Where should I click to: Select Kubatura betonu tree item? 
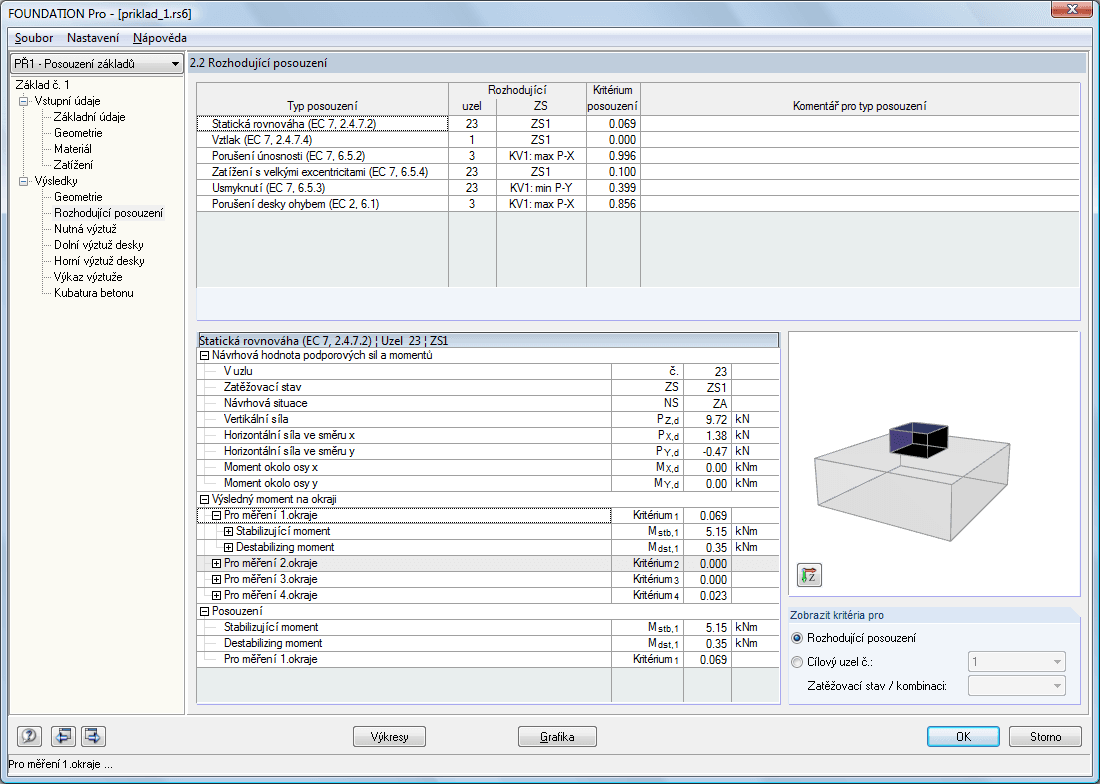click(93, 293)
